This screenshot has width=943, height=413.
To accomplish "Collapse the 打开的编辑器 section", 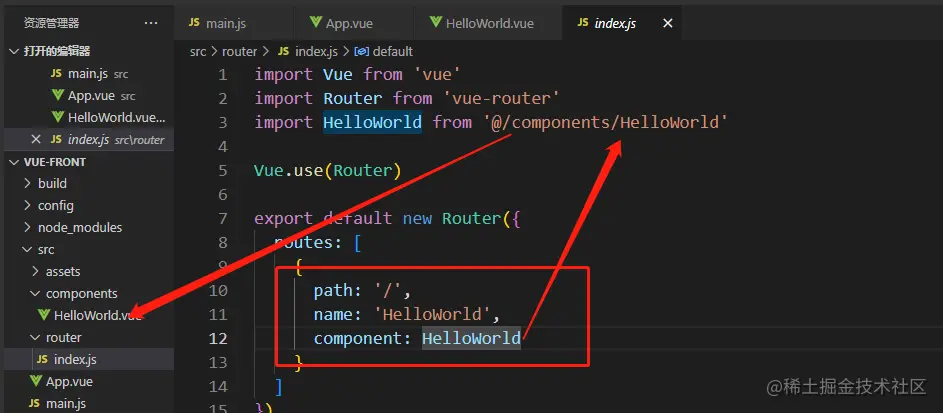I will [89, 52].
